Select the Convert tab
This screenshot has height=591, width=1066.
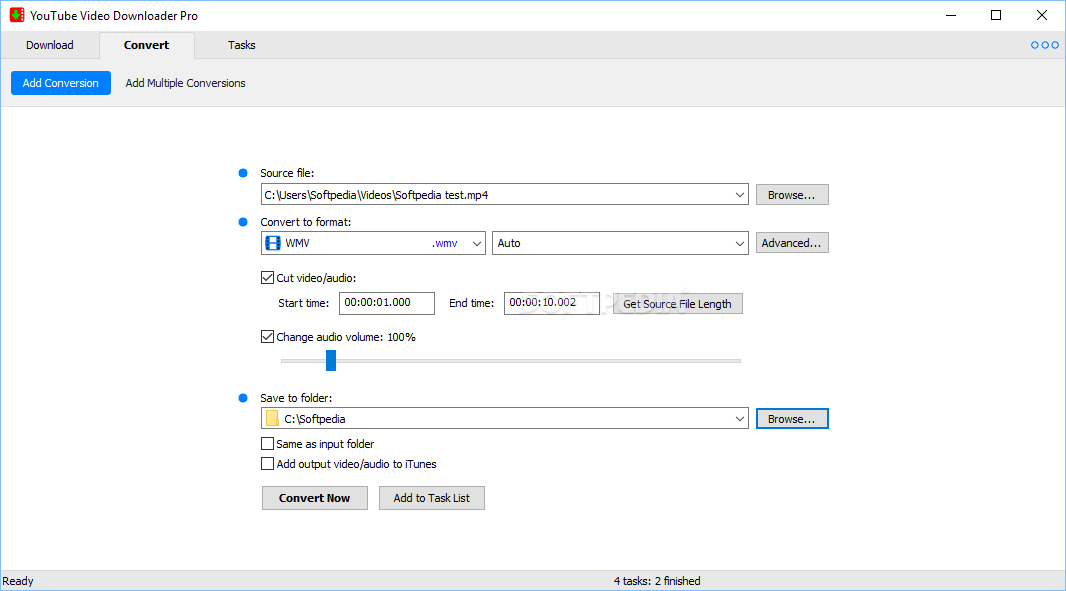[146, 45]
